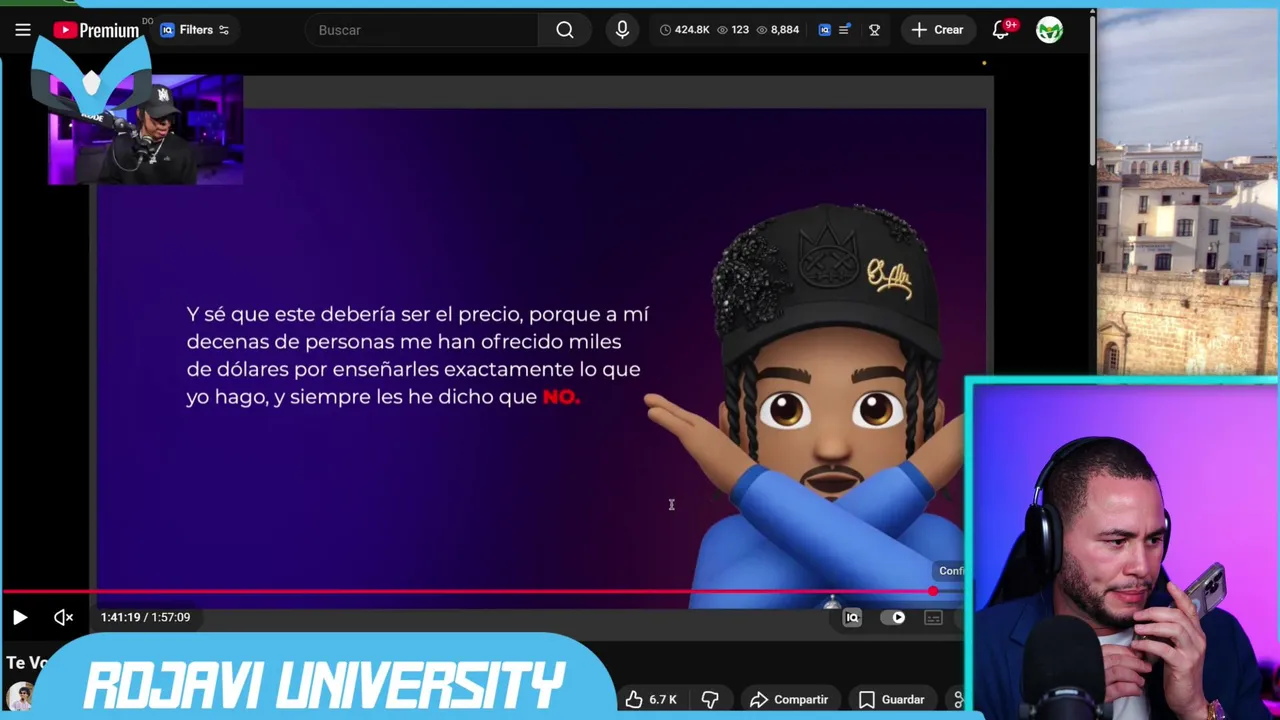
Task: Start voice search with microphone icon
Action: 622,30
